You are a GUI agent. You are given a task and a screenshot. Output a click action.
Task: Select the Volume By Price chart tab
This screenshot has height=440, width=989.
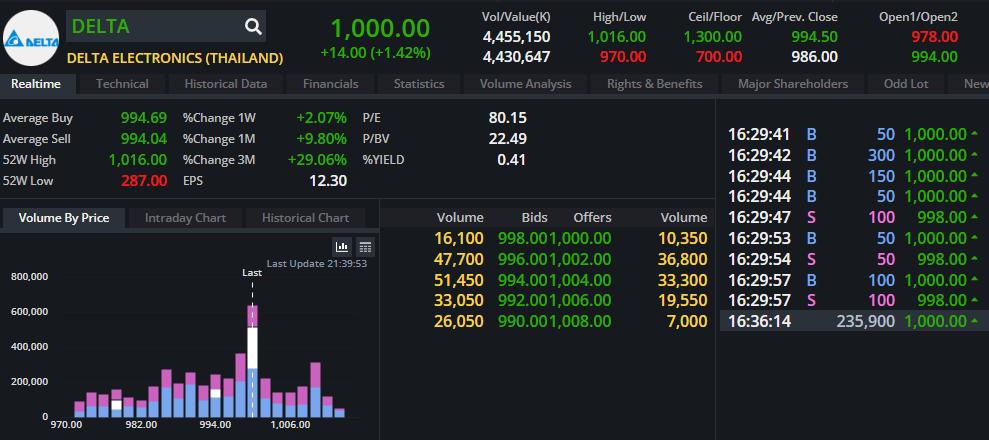point(64,218)
